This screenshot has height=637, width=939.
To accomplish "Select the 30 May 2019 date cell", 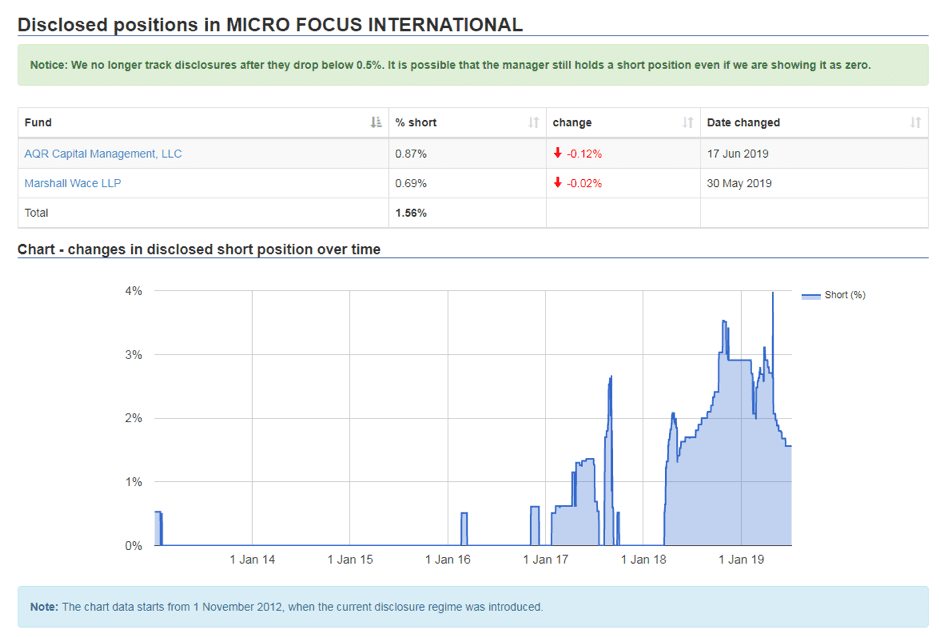I will pyautogui.click(x=739, y=183).
